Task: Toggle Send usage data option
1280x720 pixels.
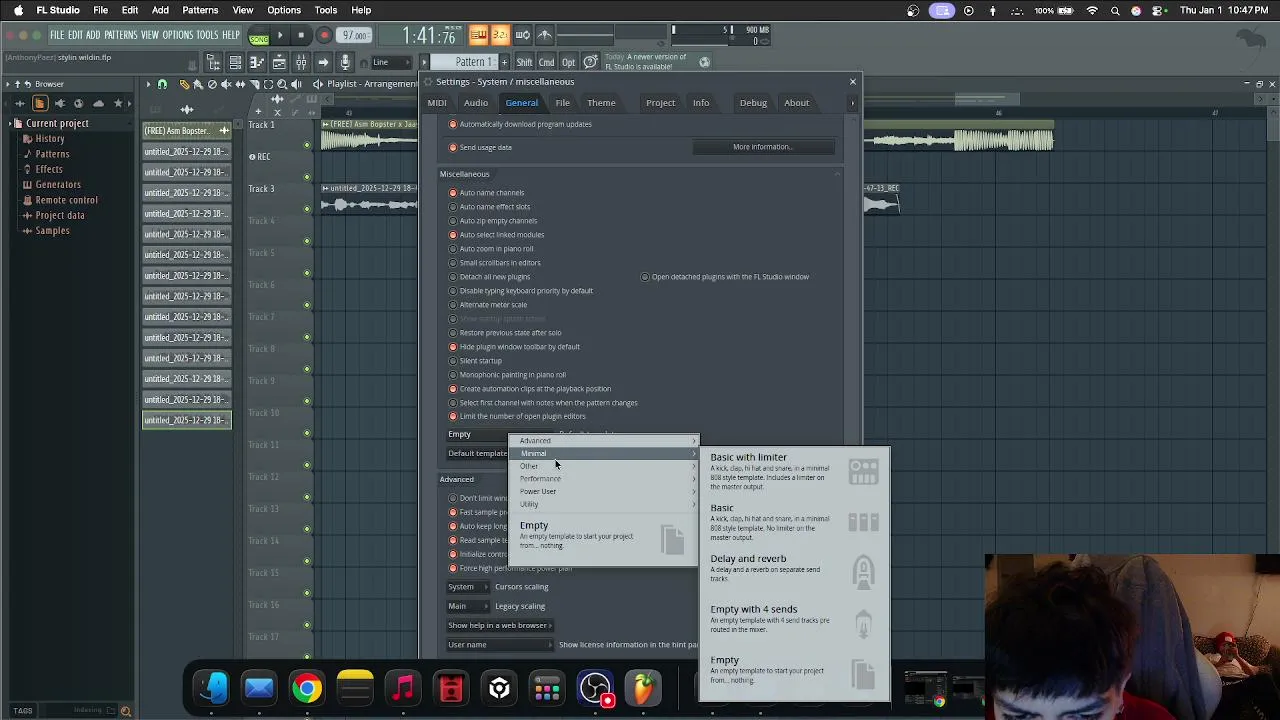Action: 482,148
